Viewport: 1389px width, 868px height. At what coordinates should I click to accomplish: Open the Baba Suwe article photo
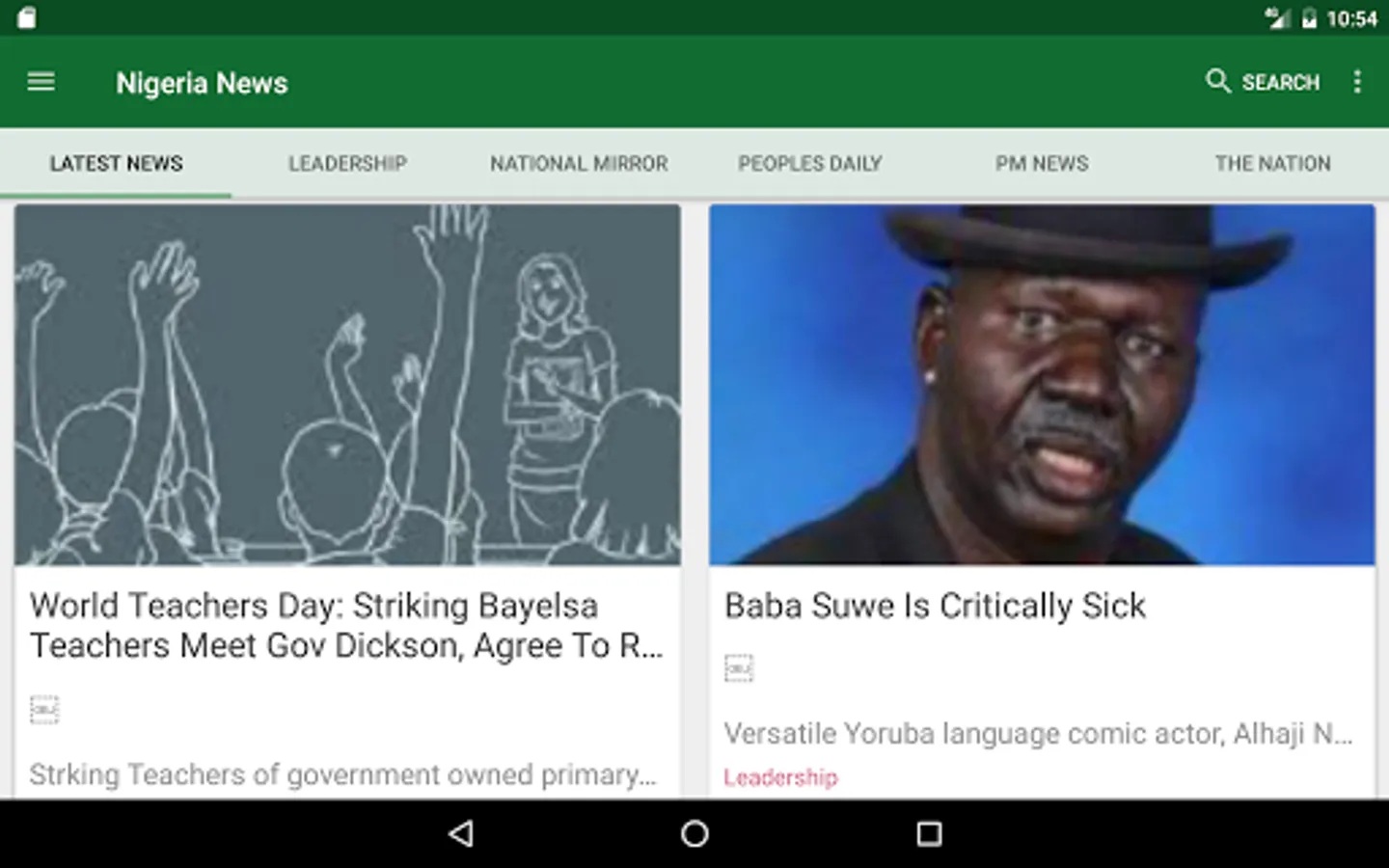coord(1042,385)
